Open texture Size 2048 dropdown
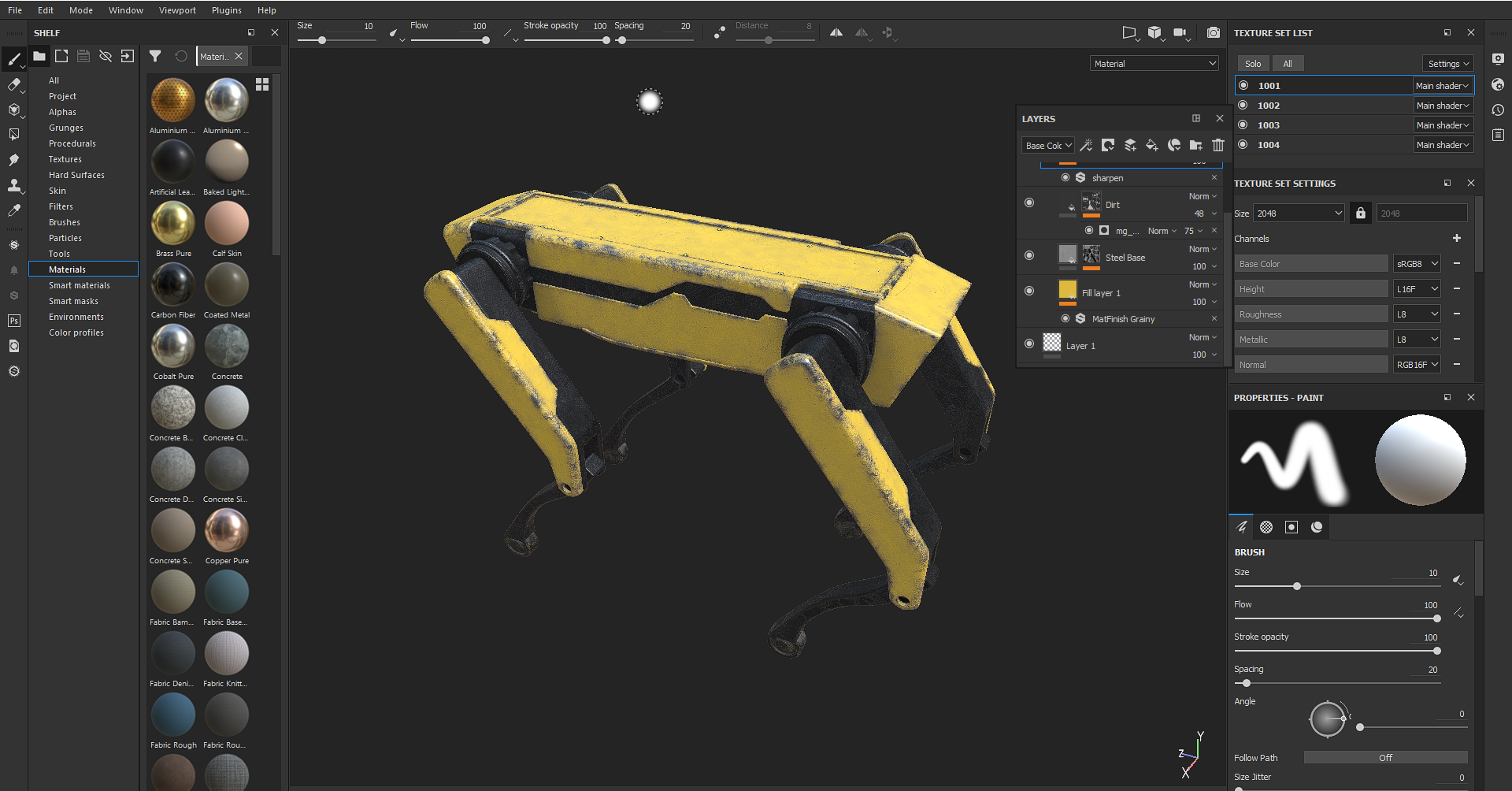 click(x=1299, y=213)
